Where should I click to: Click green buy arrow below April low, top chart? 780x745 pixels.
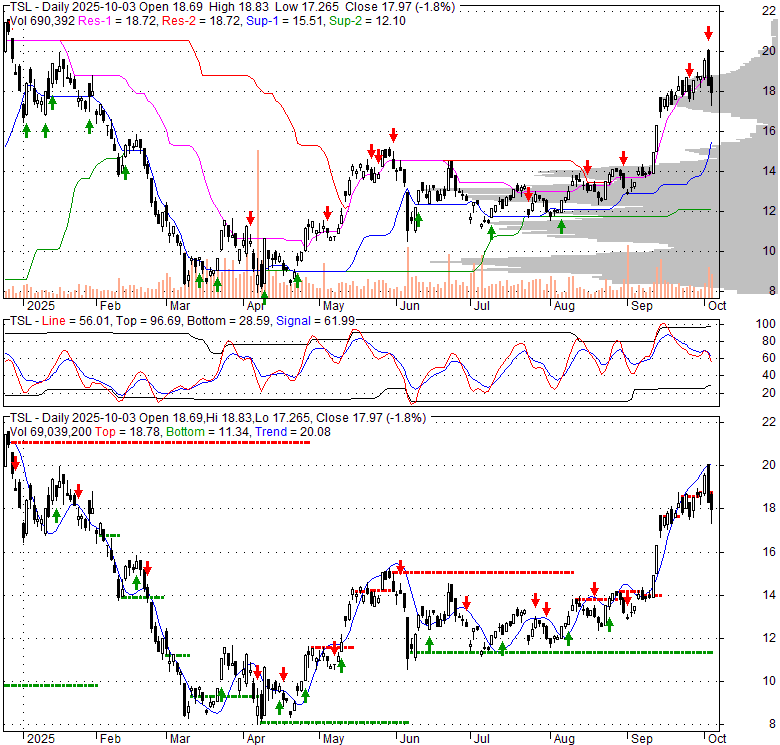click(x=264, y=298)
